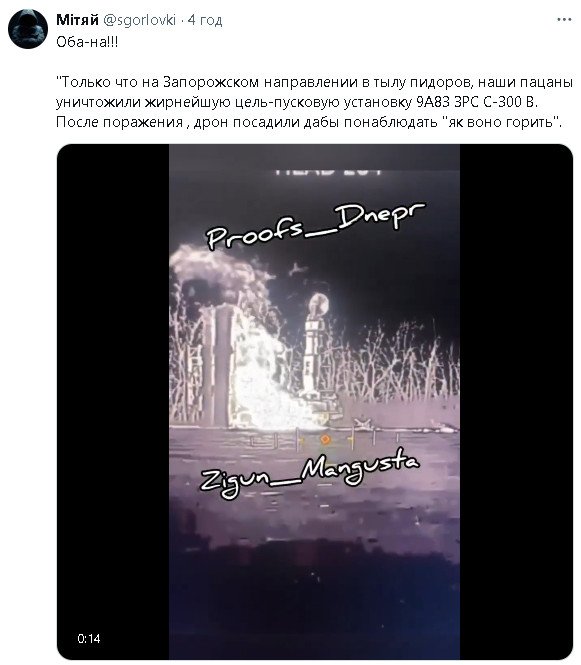Click the radar mast in the video frame
Image resolution: width=581 pixels, height=665 pixels.
(x=314, y=346)
